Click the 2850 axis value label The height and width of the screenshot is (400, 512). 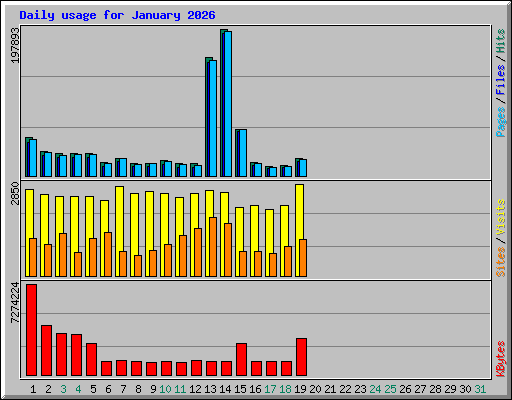[x=15, y=193]
